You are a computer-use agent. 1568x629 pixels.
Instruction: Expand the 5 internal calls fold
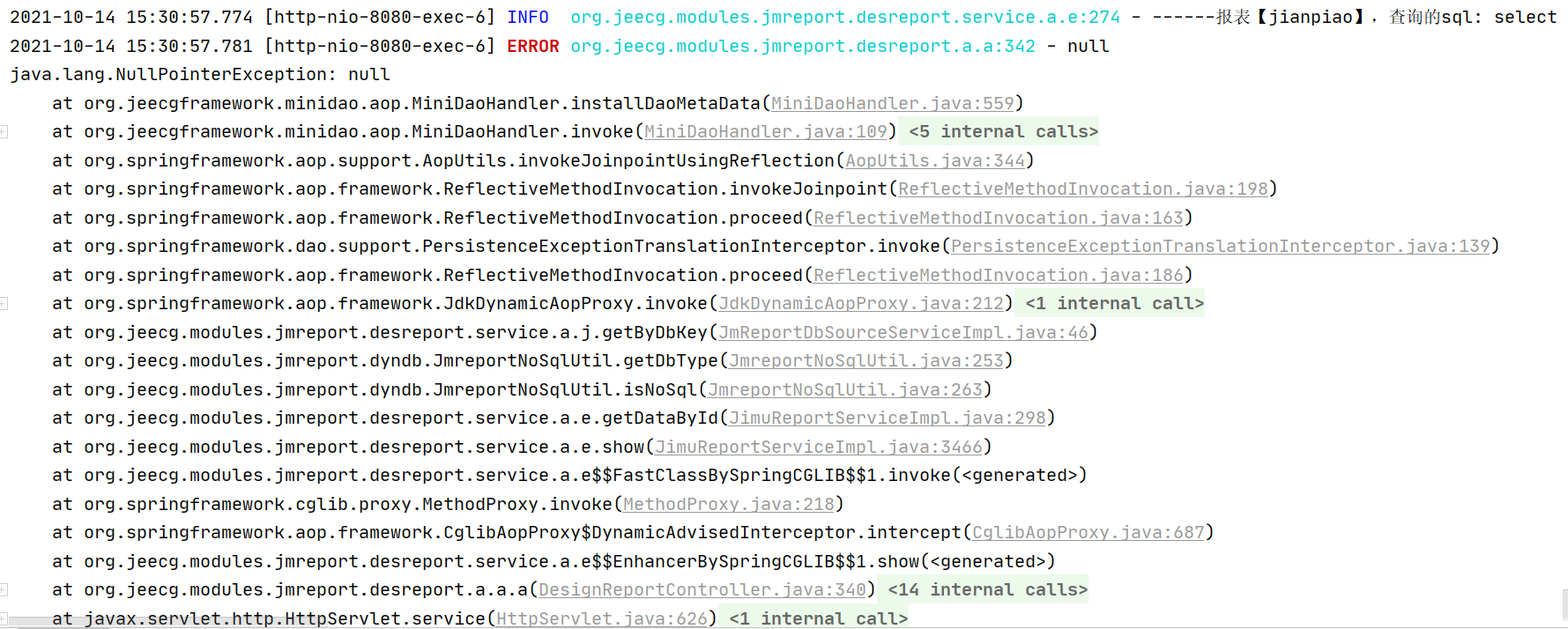coord(1003,131)
